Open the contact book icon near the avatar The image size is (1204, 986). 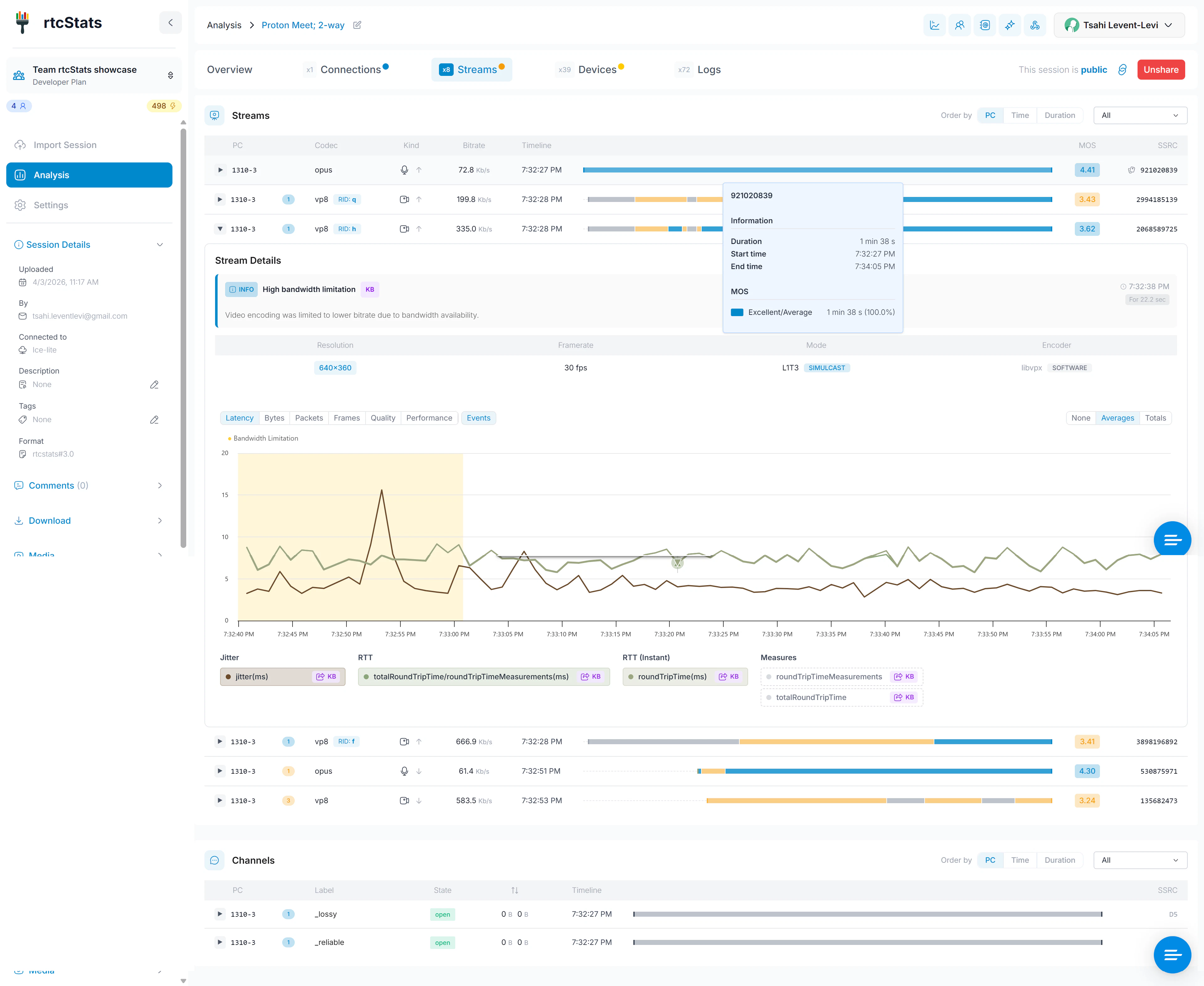(985, 25)
